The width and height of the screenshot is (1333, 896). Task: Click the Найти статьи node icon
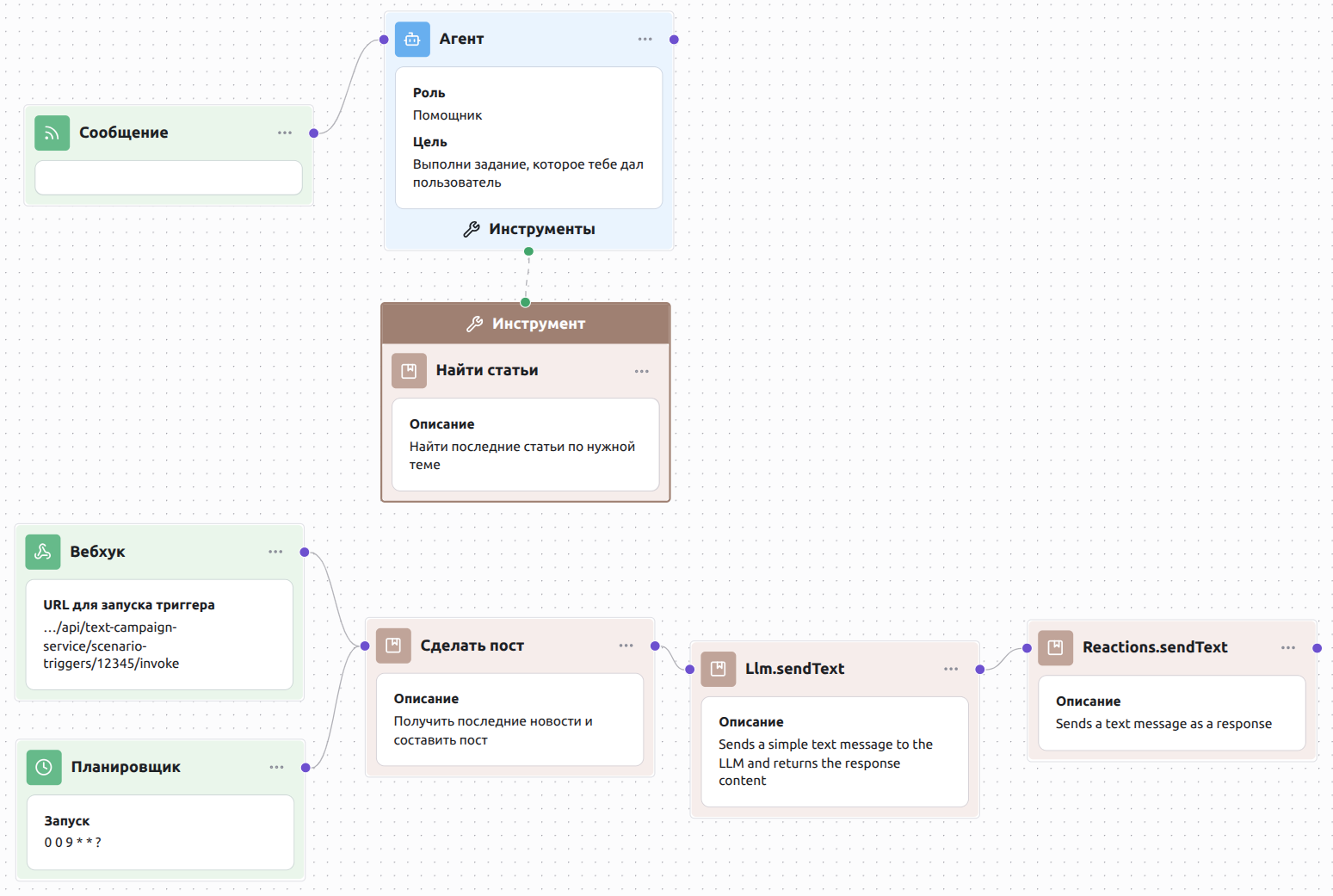(x=409, y=371)
